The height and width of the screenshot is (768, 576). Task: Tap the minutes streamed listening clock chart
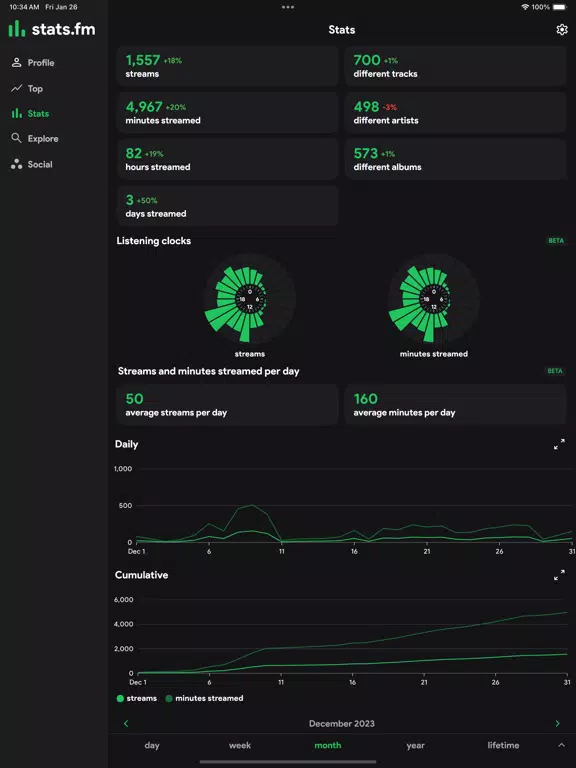[433, 300]
